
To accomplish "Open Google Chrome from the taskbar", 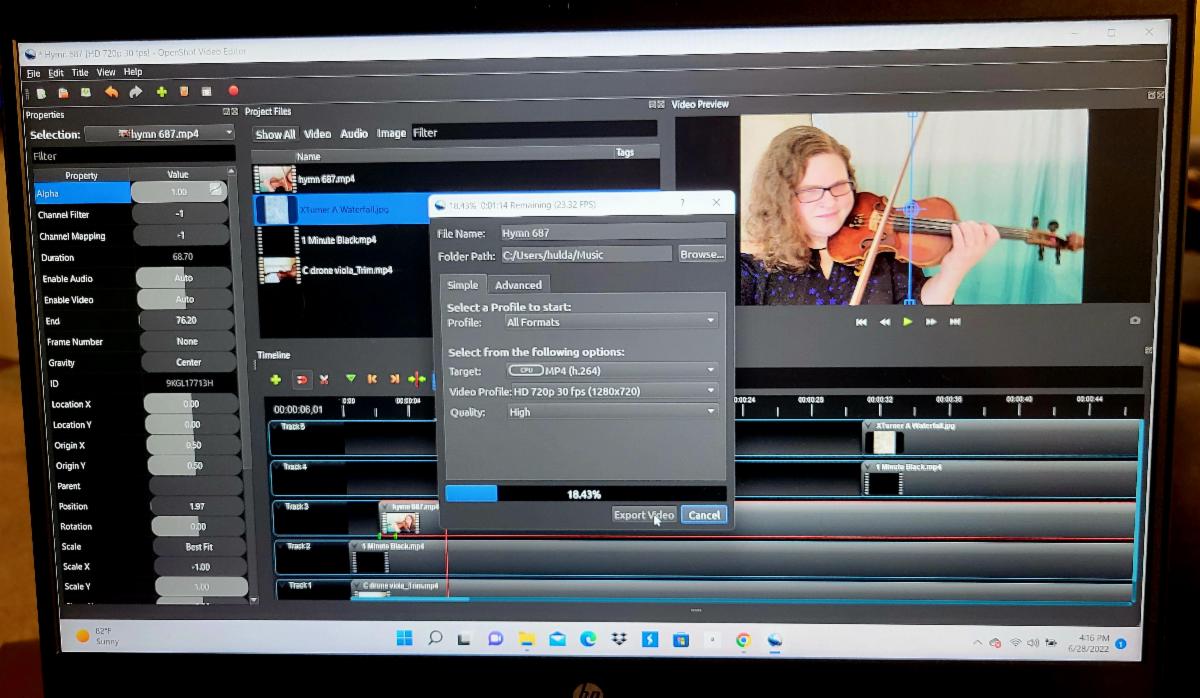I will [743, 640].
